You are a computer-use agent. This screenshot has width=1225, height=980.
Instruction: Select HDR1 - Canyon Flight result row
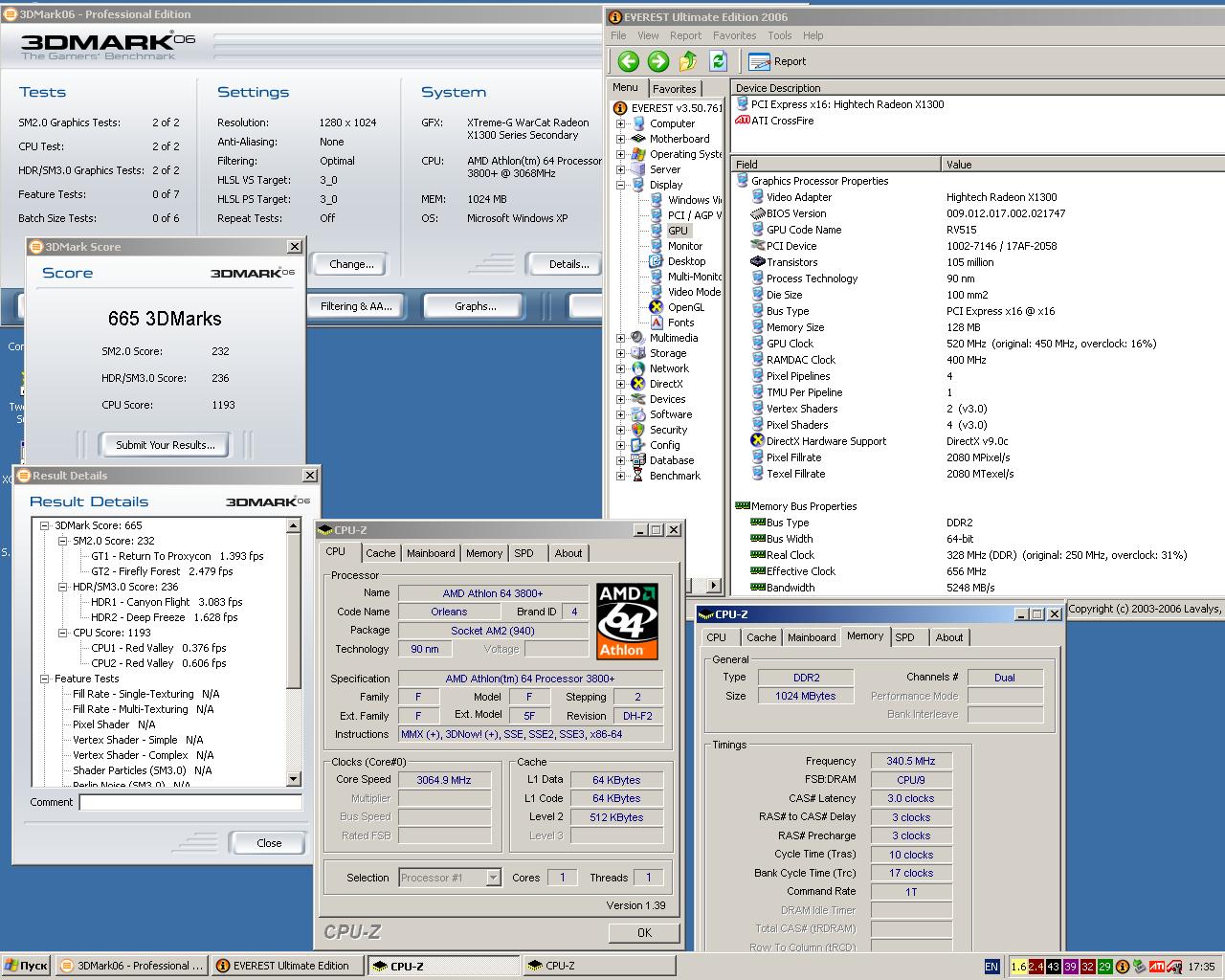[x=167, y=602]
